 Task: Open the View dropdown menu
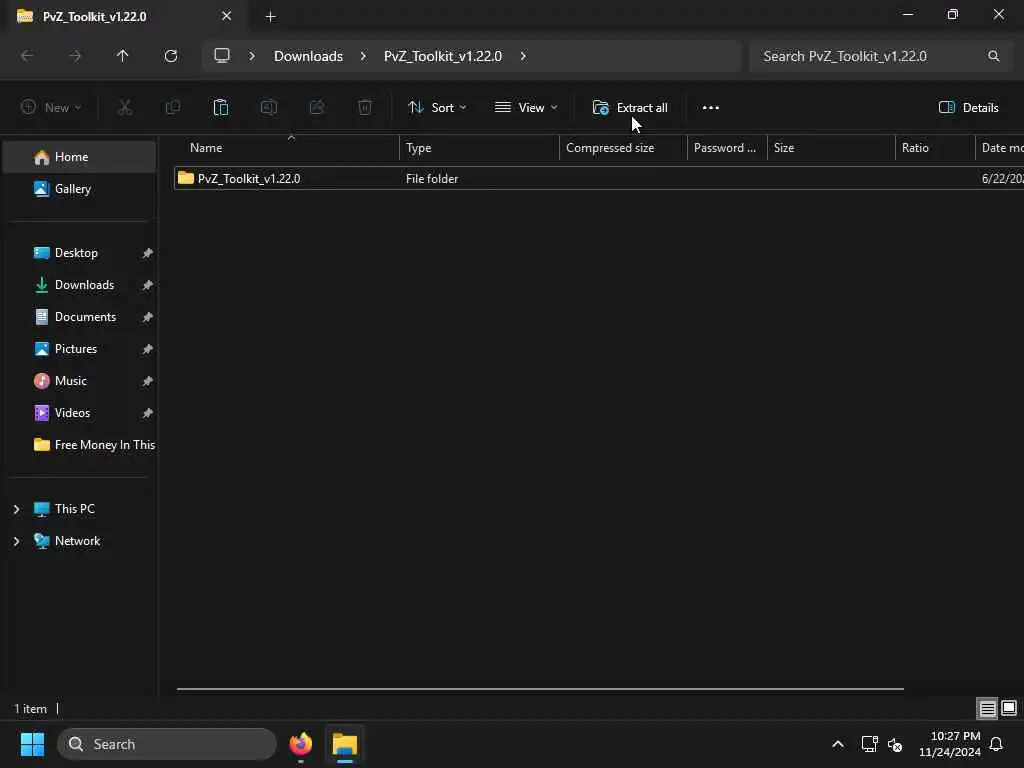tap(526, 108)
